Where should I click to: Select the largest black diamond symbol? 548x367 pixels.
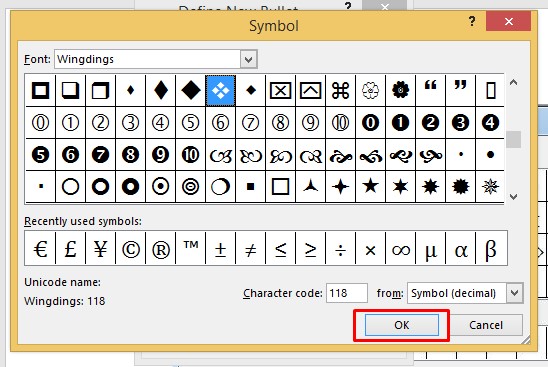coord(190,91)
